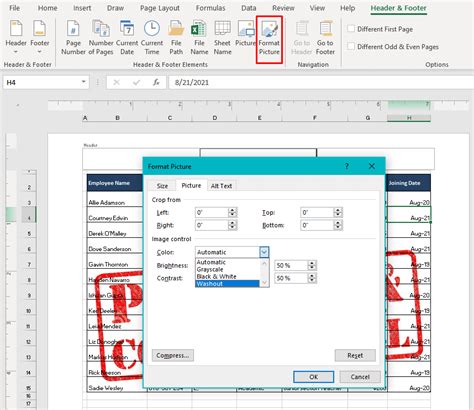The image size is (474, 410).
Task: Open the Help ribbon tab
Action: [x=347, y=8]
